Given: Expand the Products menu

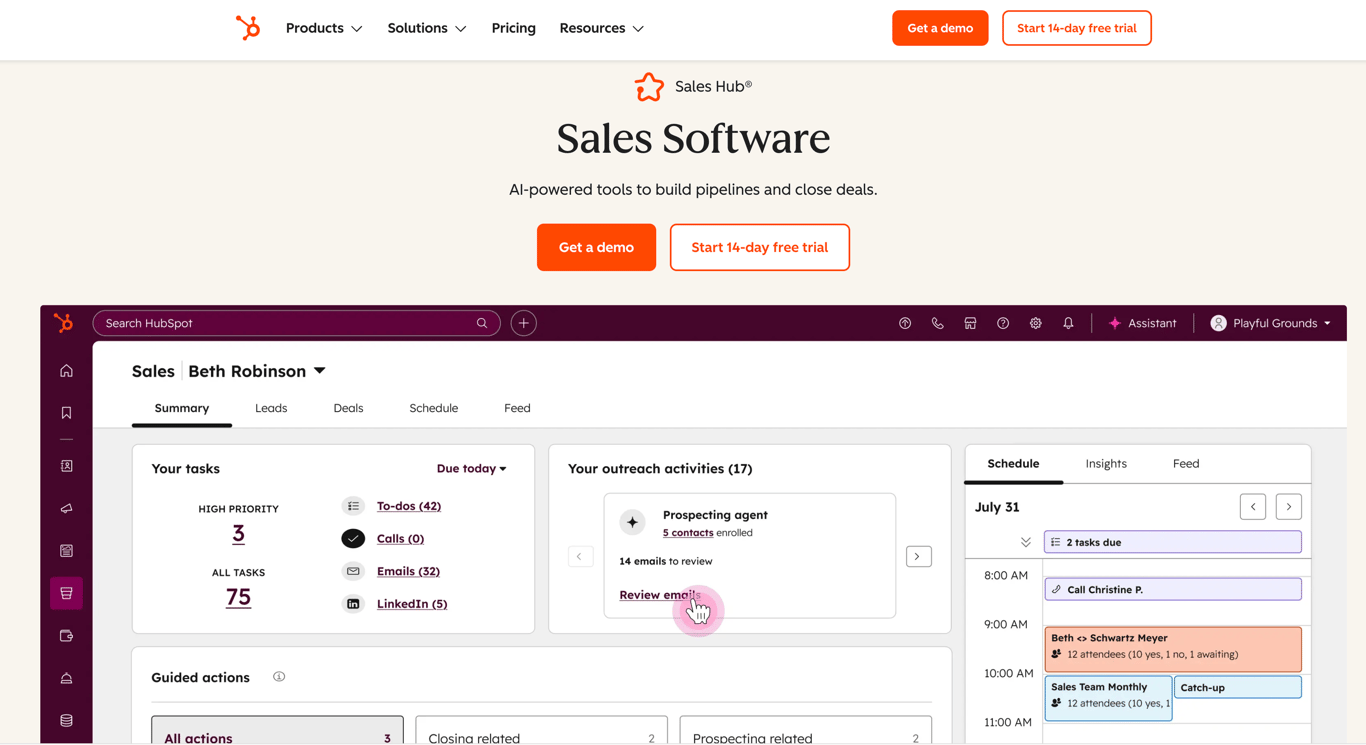Looking at the screenshot, I should (x=324, y=28).
